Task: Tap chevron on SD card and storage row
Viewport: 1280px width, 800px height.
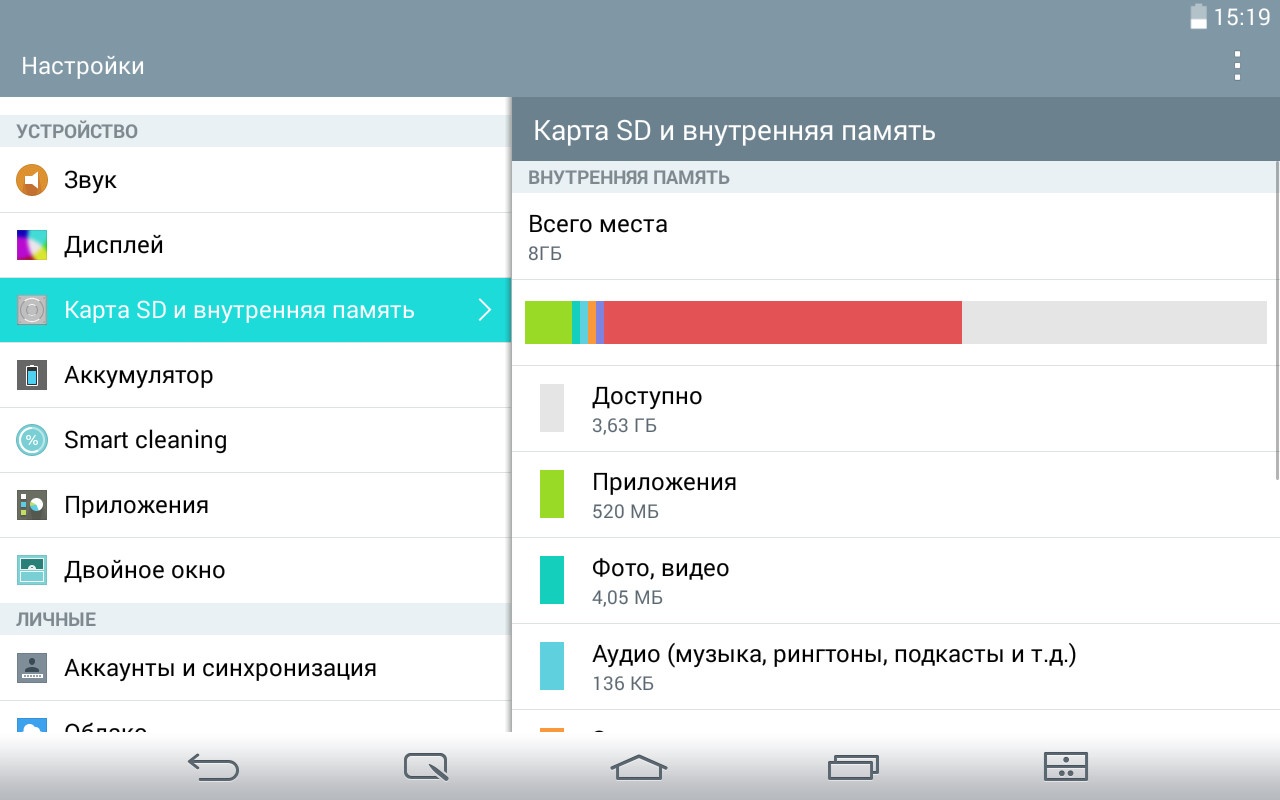Action: point(485,310)
